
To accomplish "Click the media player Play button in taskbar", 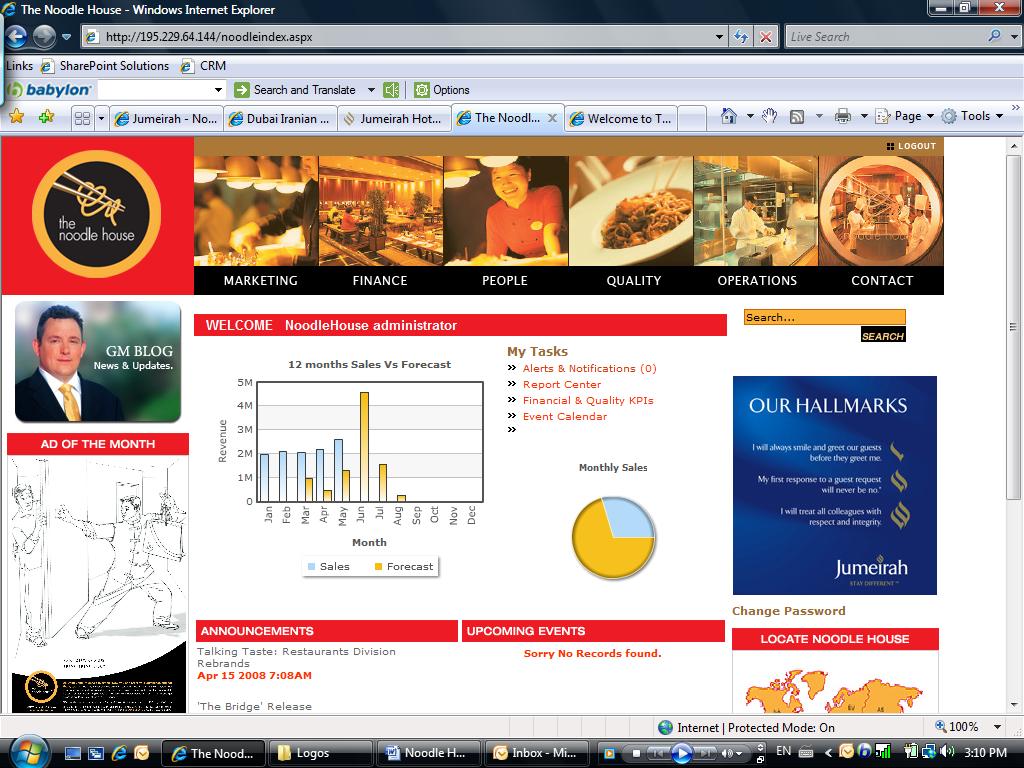I will 681,753.
